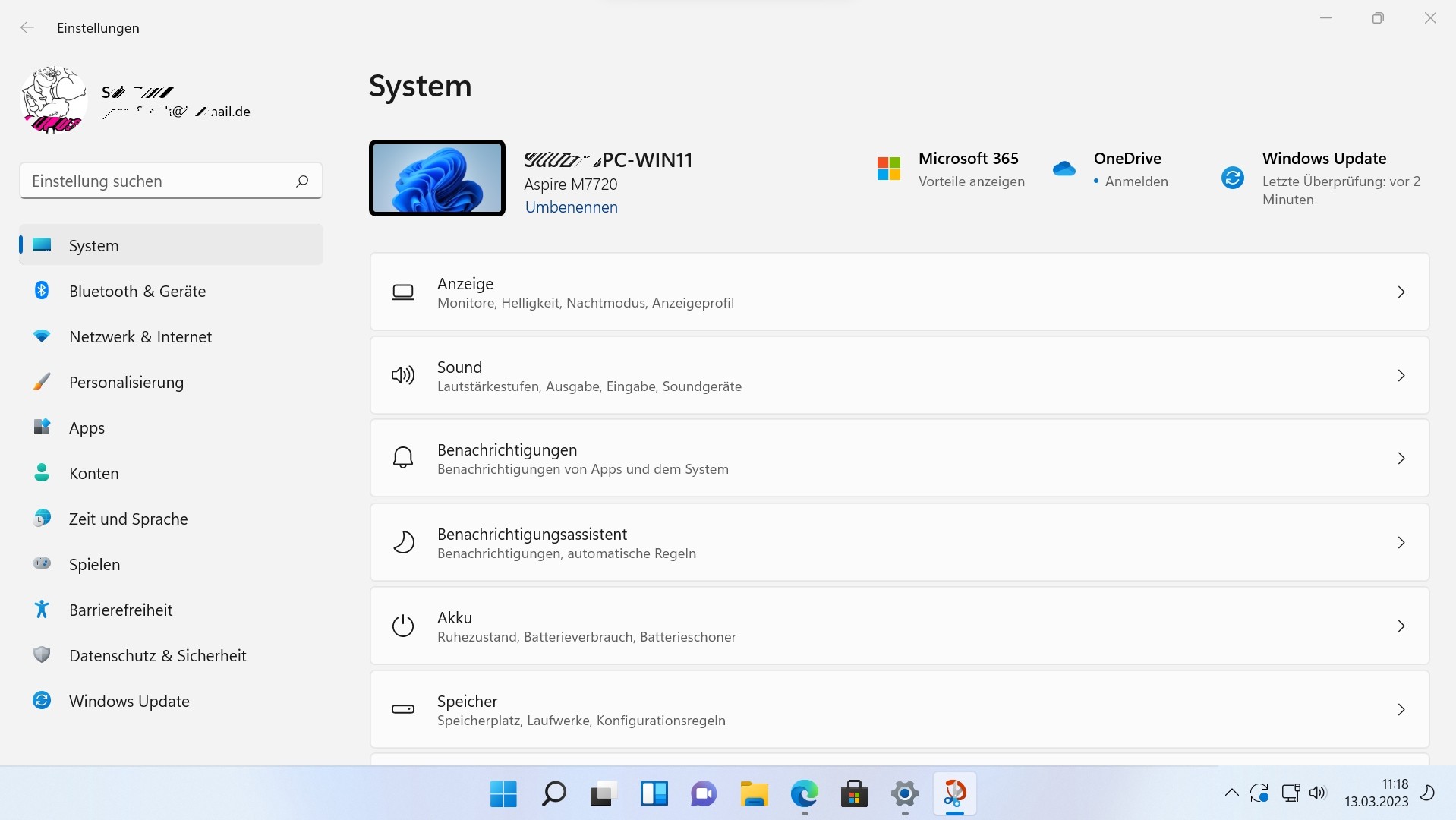The image size is (1456, 820).
Task: Open Apps in the sidebar
Action: (171, 427)
